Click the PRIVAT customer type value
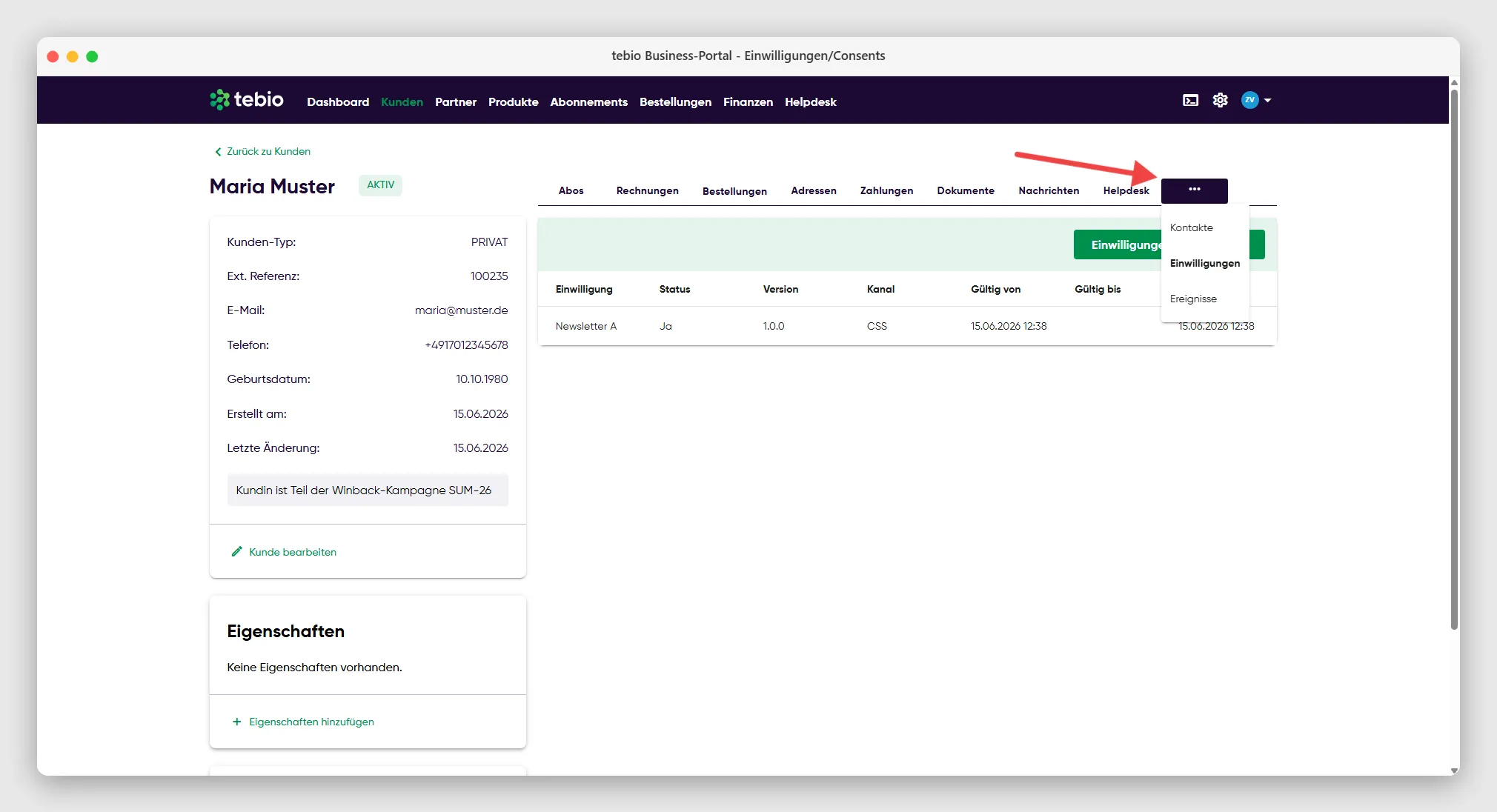The height and width of the screenshot is (812, 1497). (489, 242)
